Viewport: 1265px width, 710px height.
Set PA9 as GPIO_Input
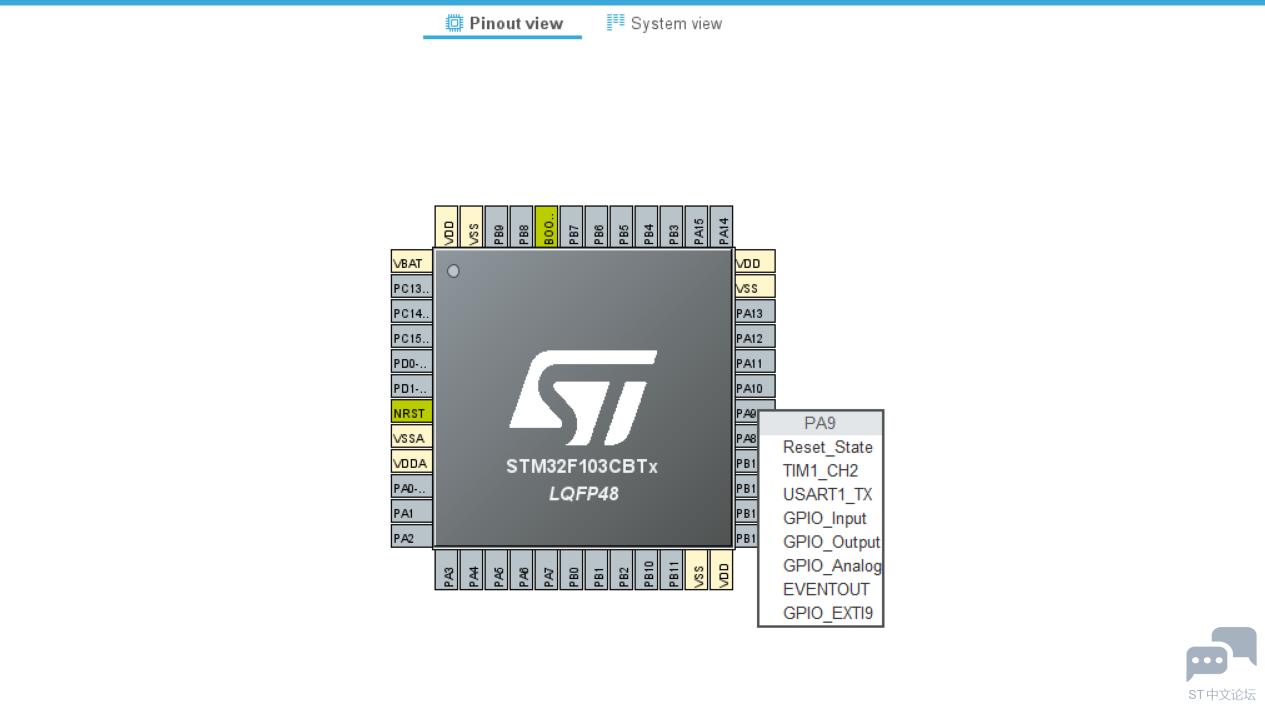click(x=824, y=519)
